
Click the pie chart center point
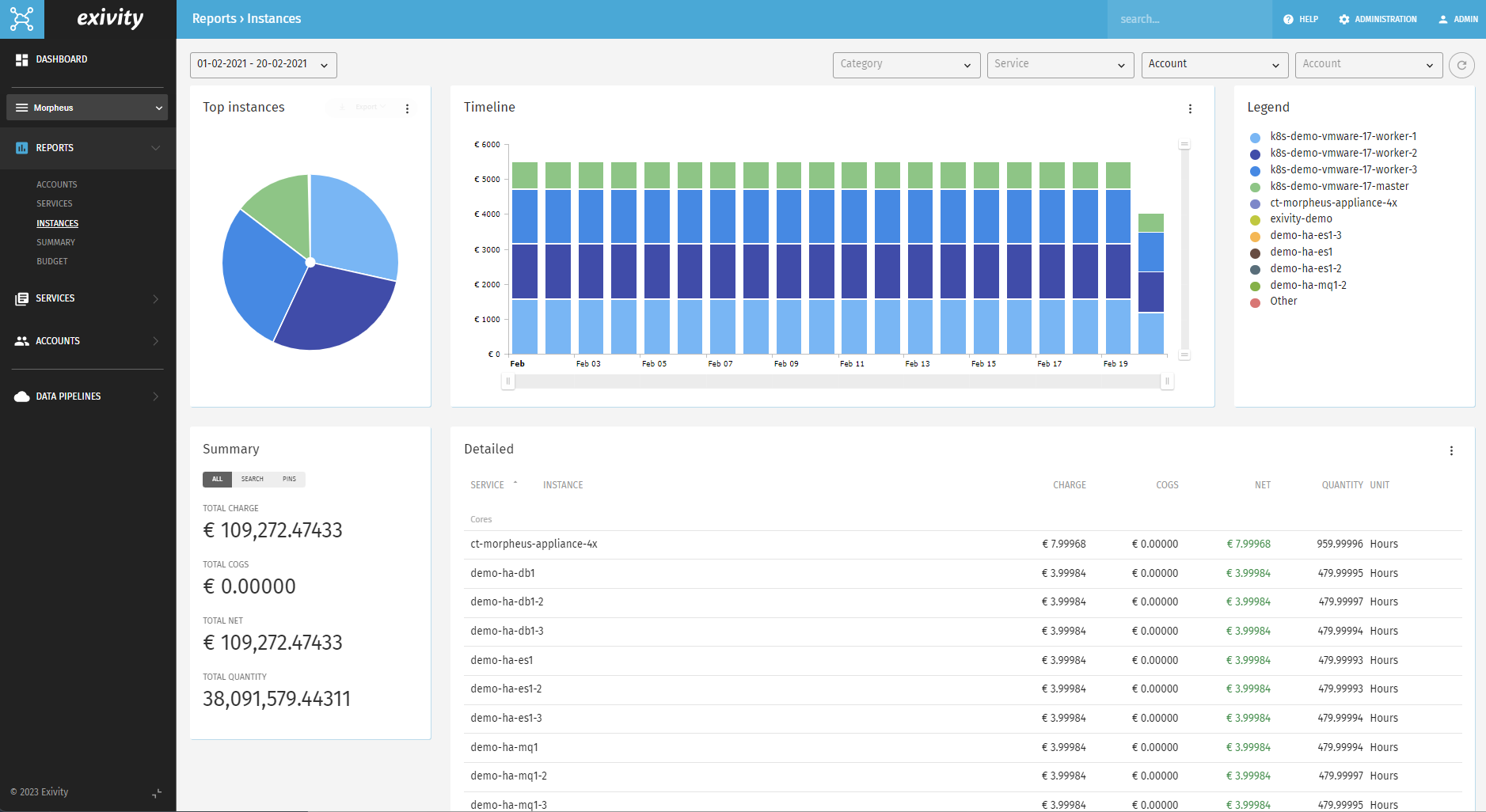[310, 262]
